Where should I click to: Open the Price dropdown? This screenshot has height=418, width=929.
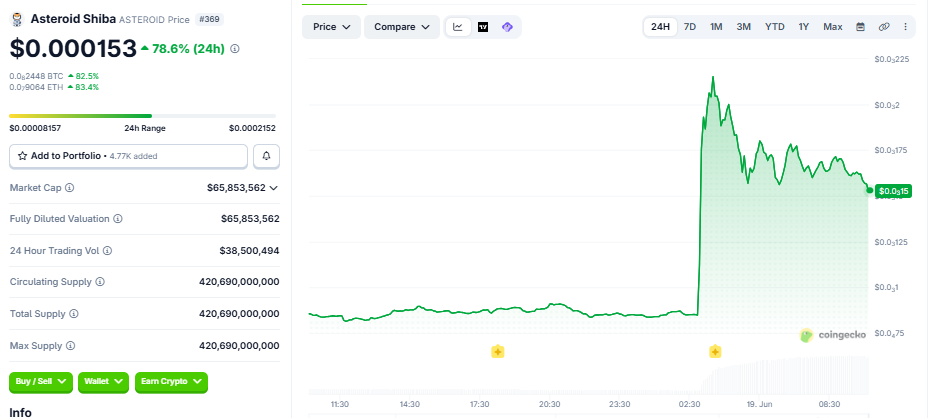pos(332,27)
